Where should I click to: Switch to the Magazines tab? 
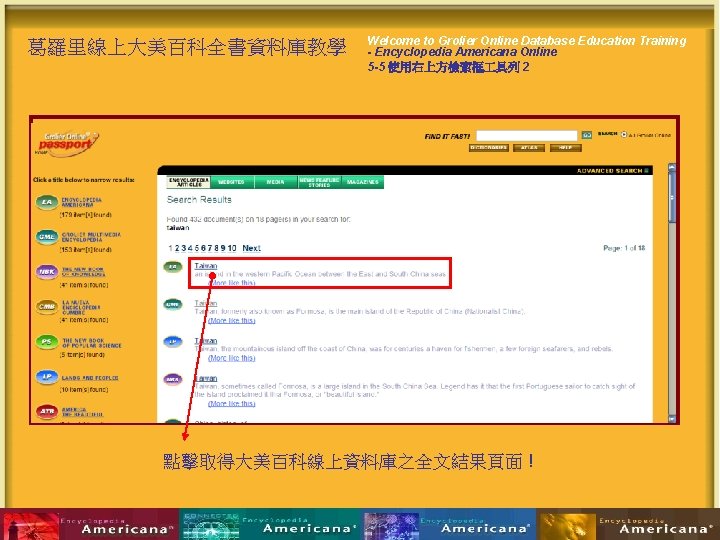362,182
